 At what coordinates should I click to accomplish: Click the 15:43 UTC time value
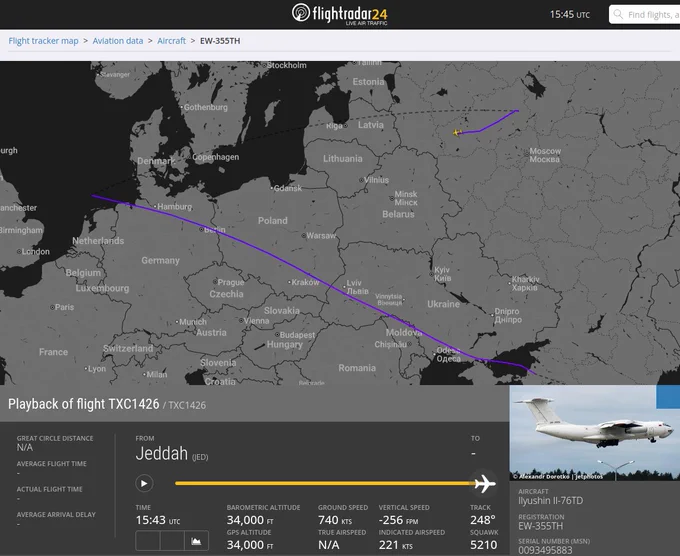(157, 520)
